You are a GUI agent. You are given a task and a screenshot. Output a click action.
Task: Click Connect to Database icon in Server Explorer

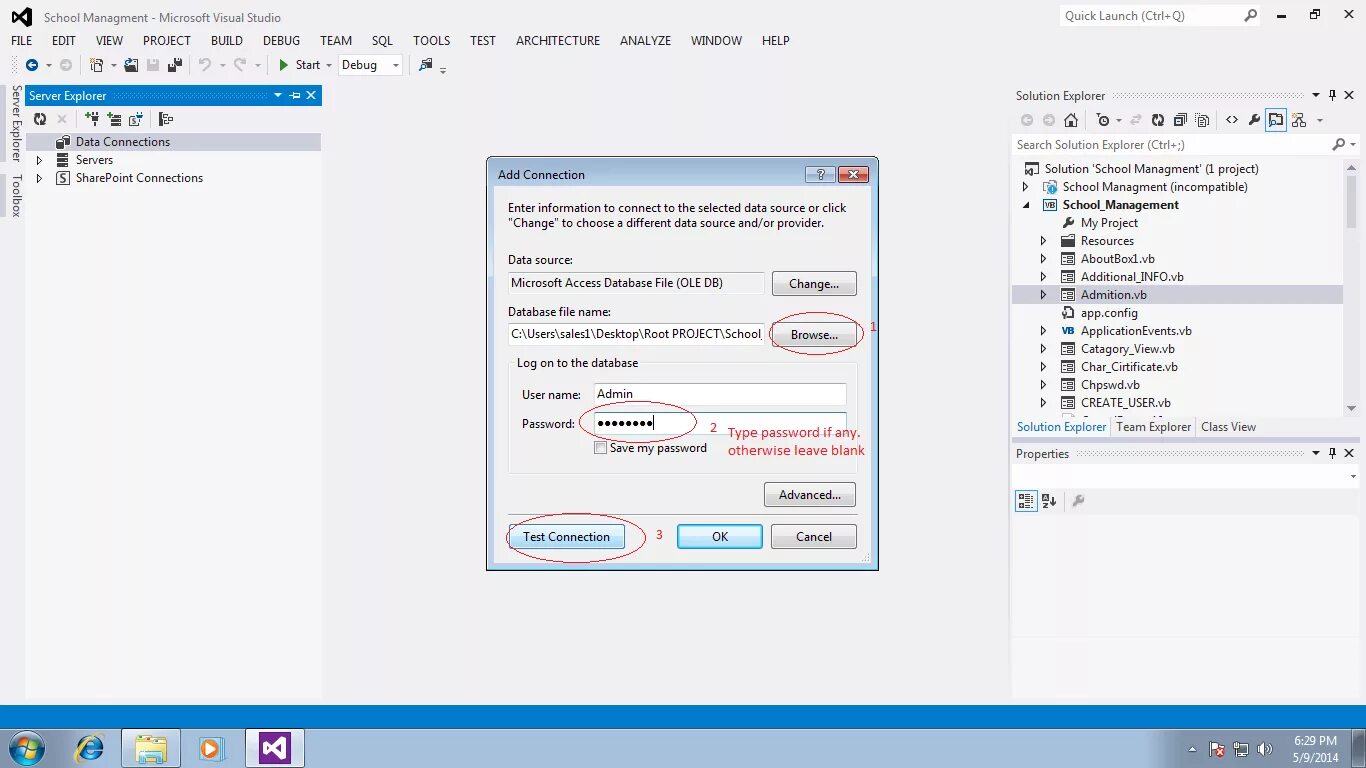(92, 119)
